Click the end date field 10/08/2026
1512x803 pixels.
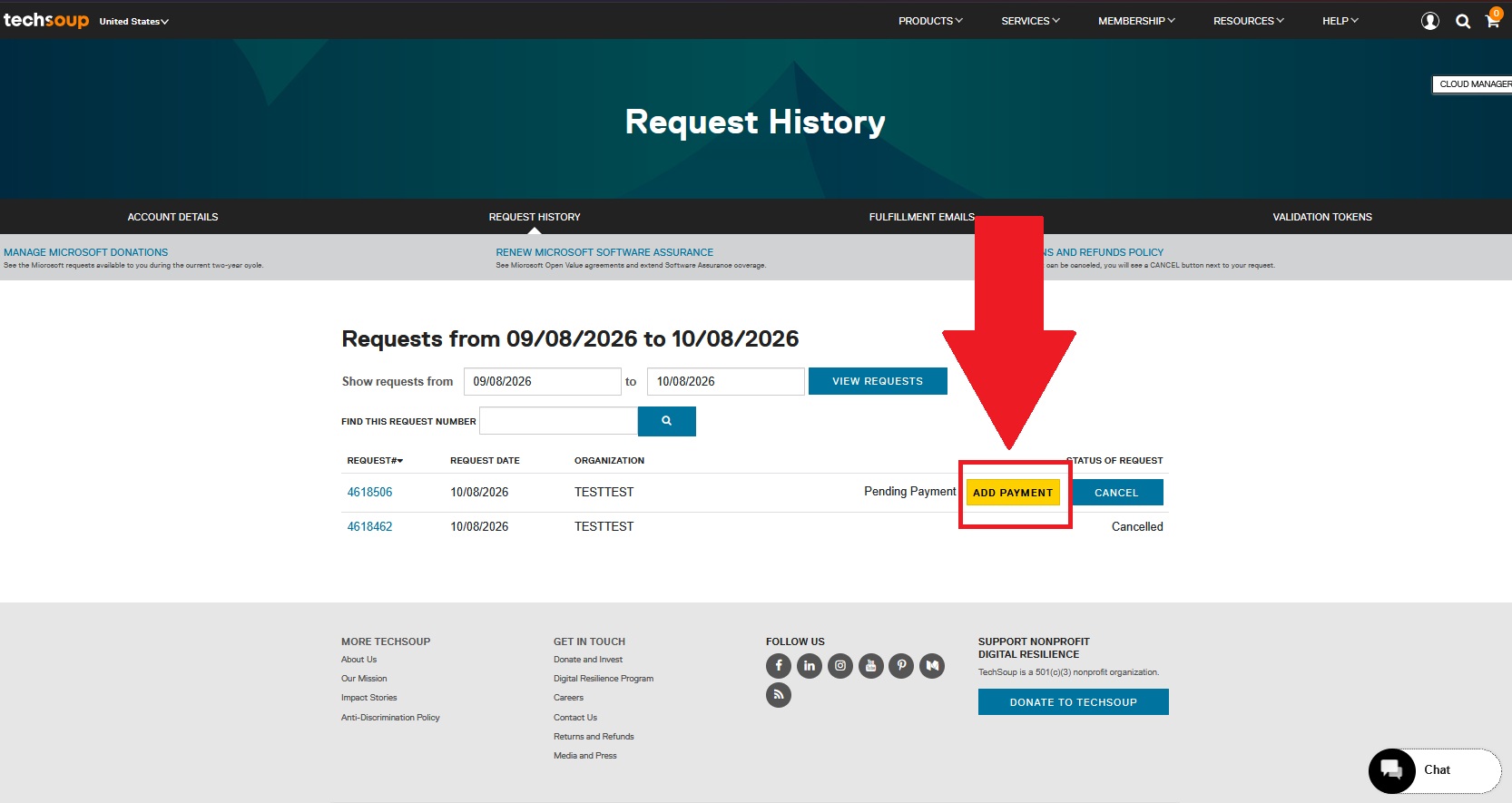coord(726,381)
